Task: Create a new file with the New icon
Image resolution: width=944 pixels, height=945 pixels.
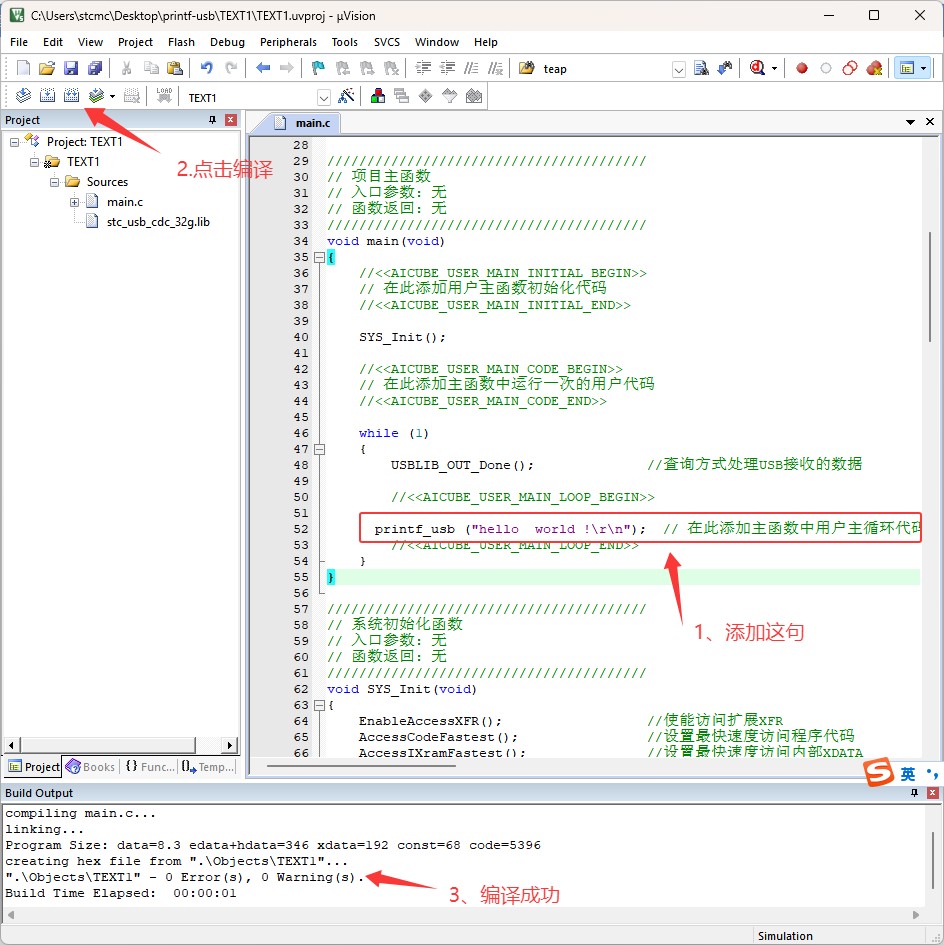Action: (23, 68)
